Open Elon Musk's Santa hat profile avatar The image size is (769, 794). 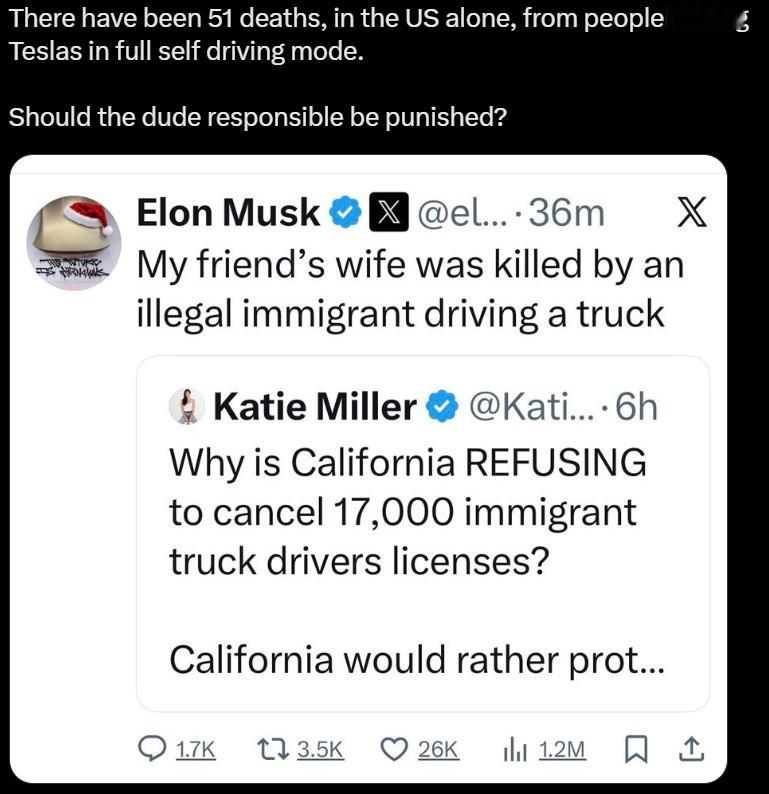click(73, 242)
